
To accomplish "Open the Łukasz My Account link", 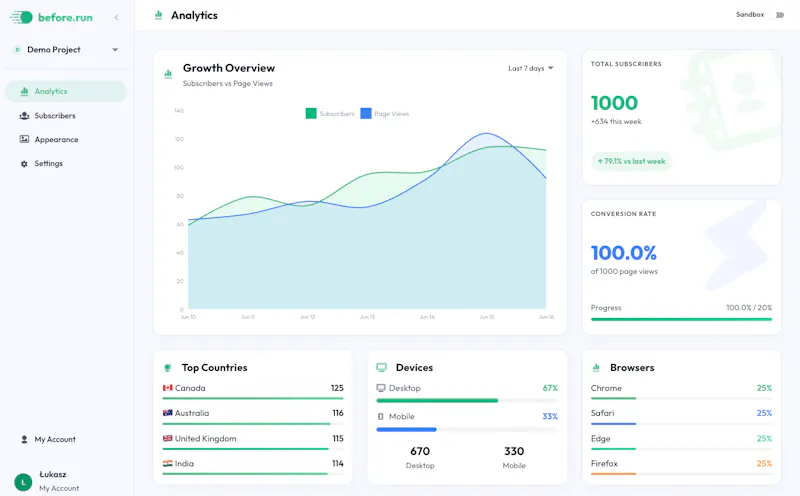I will (59, 488).
